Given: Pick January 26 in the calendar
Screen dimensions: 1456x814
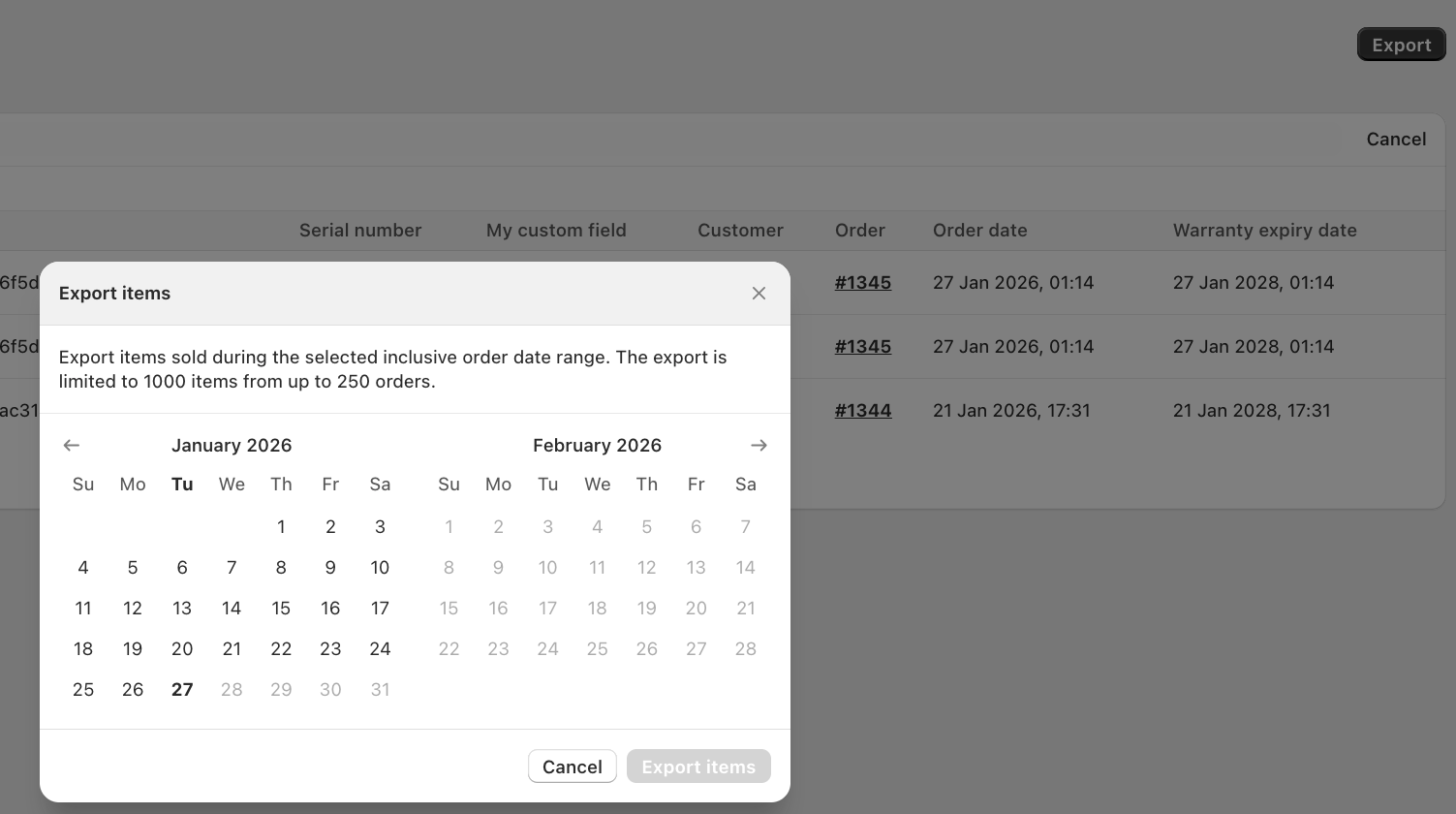Looking at the screenshot, I should [133, 690].
